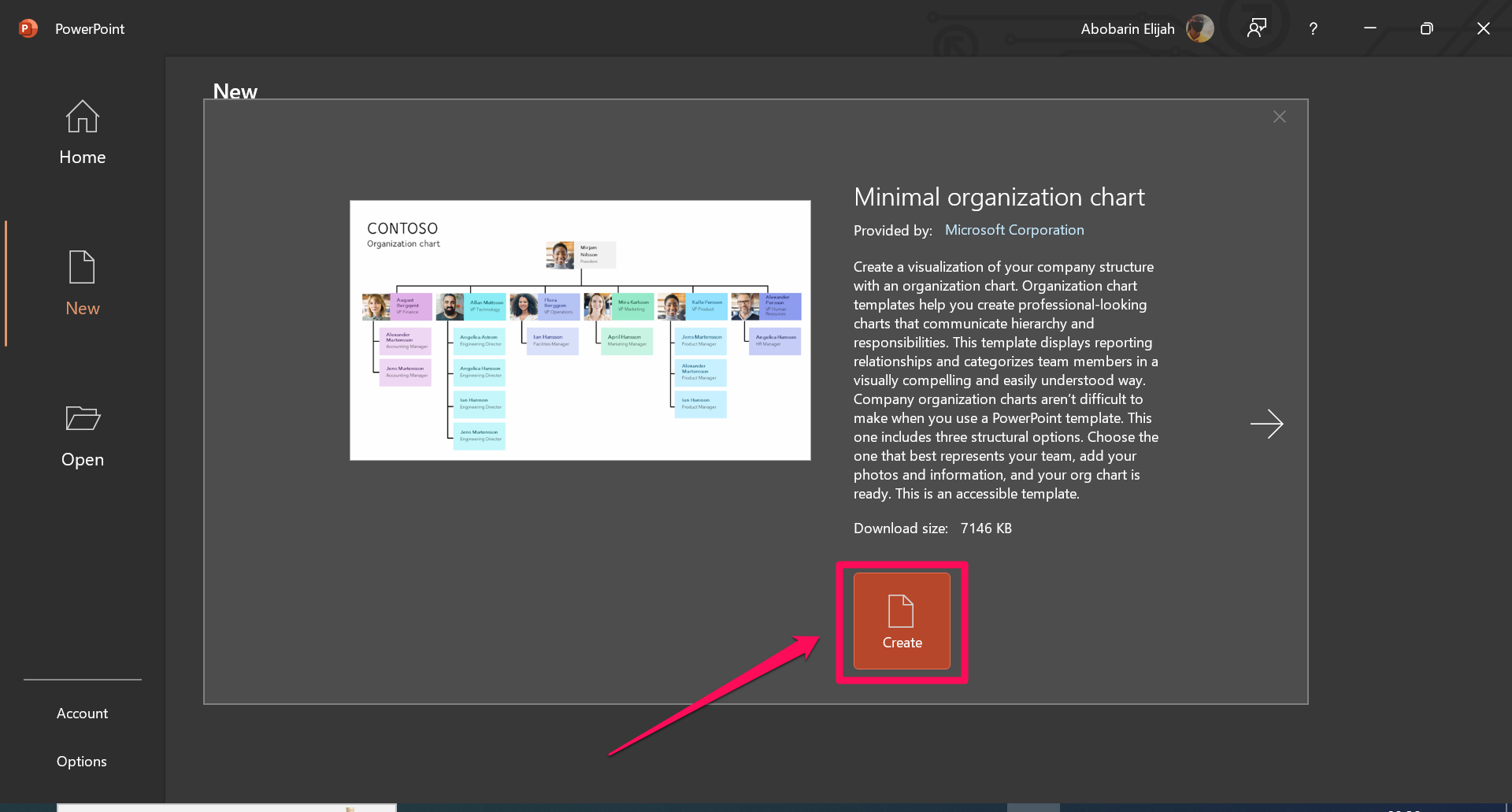Screen dimensions: 1512x812
Task: Go to Account settings
Action: point(82,714)
